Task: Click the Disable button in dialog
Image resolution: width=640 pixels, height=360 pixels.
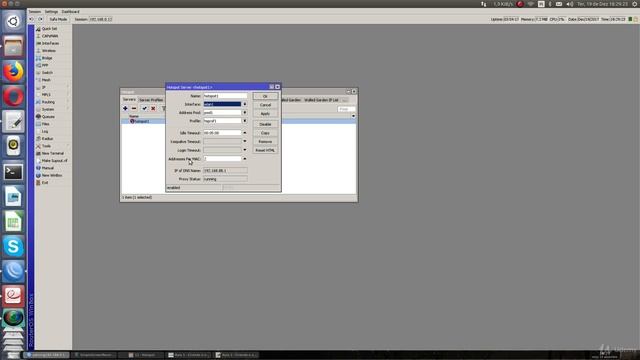Action: pos(265,124)
